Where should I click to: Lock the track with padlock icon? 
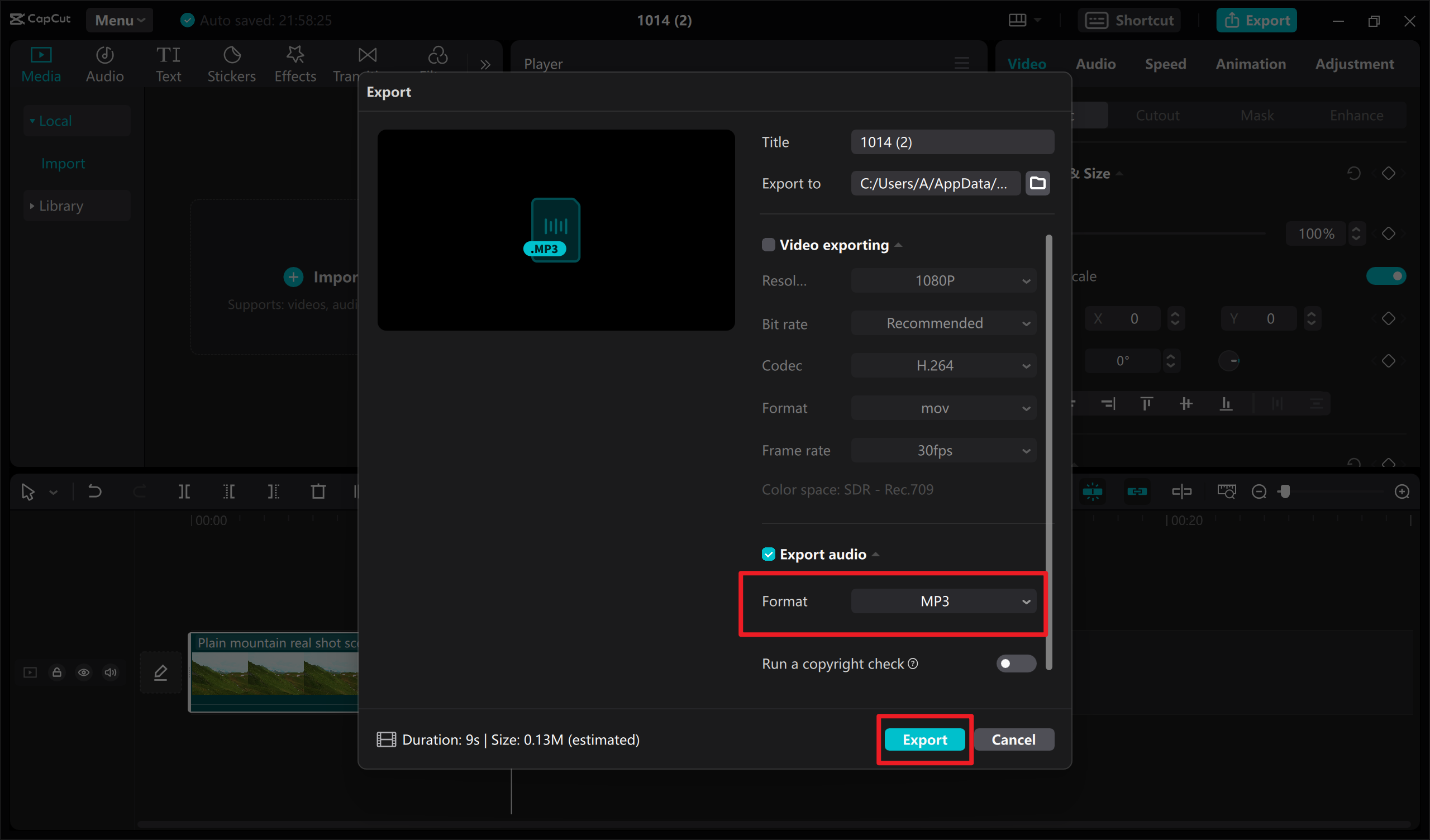pos(57,672)
